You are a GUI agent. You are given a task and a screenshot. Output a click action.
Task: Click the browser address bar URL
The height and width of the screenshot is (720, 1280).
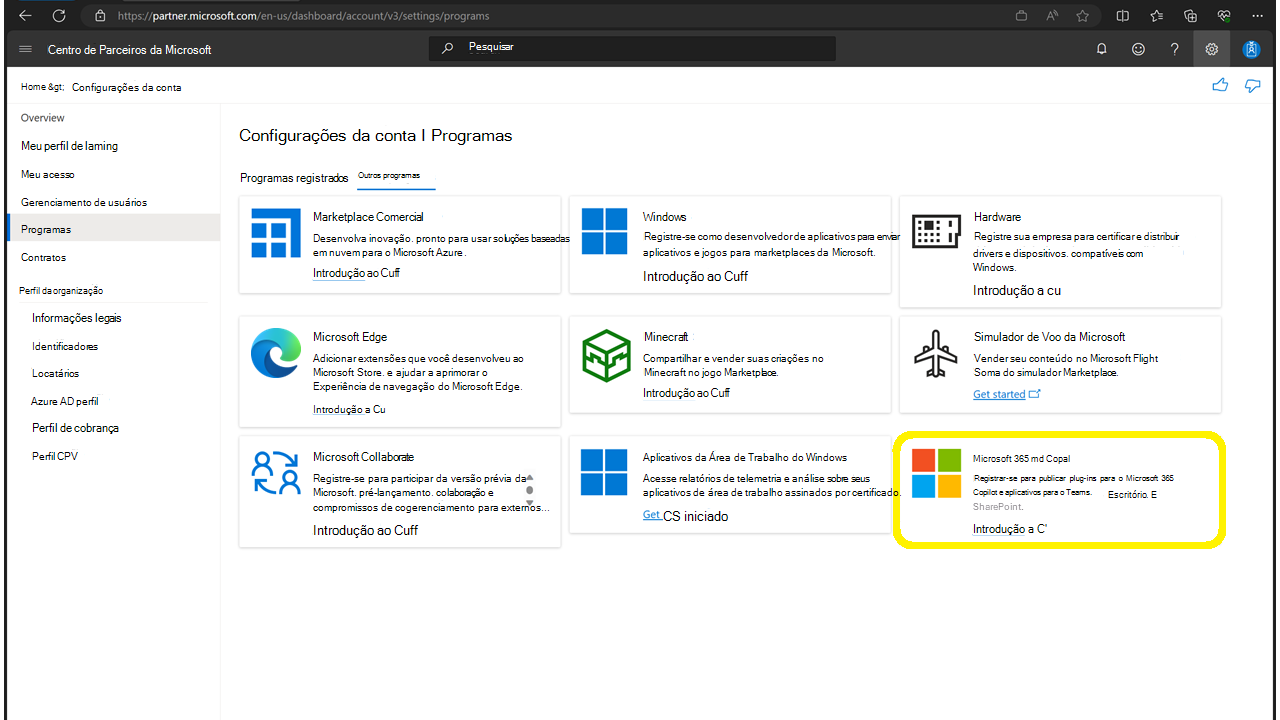(303, 16)
